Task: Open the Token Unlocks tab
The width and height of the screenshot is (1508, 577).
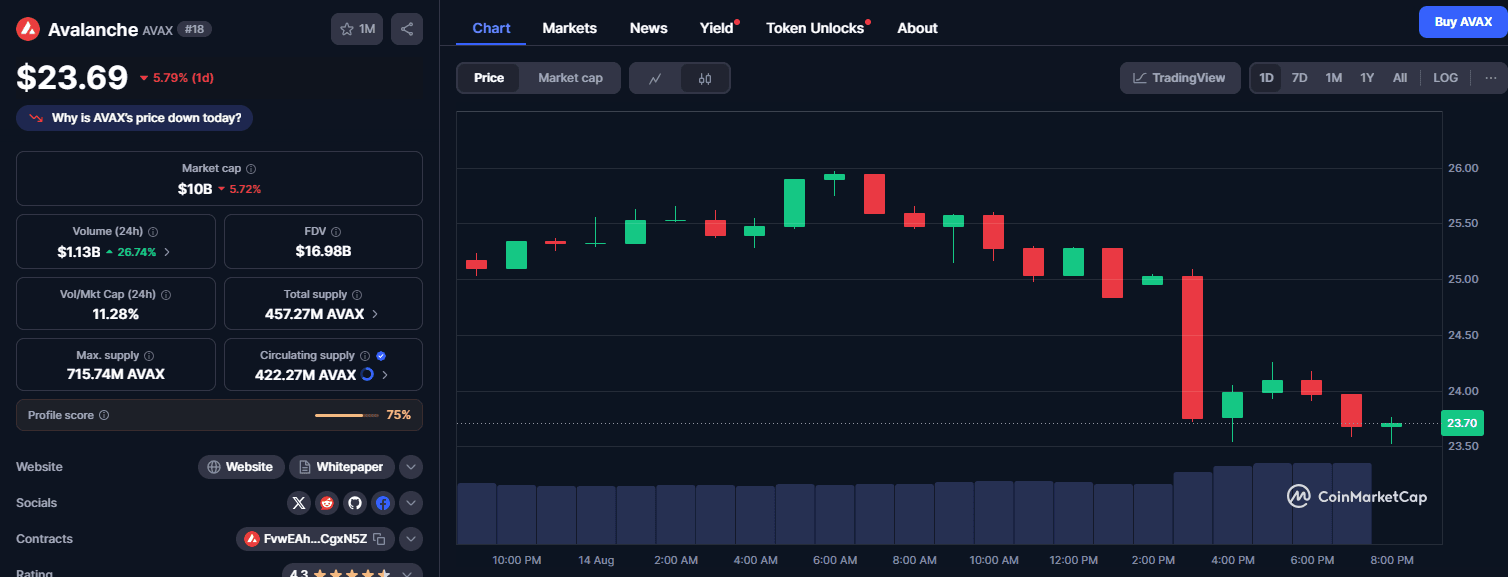Action: pos(815,28)
